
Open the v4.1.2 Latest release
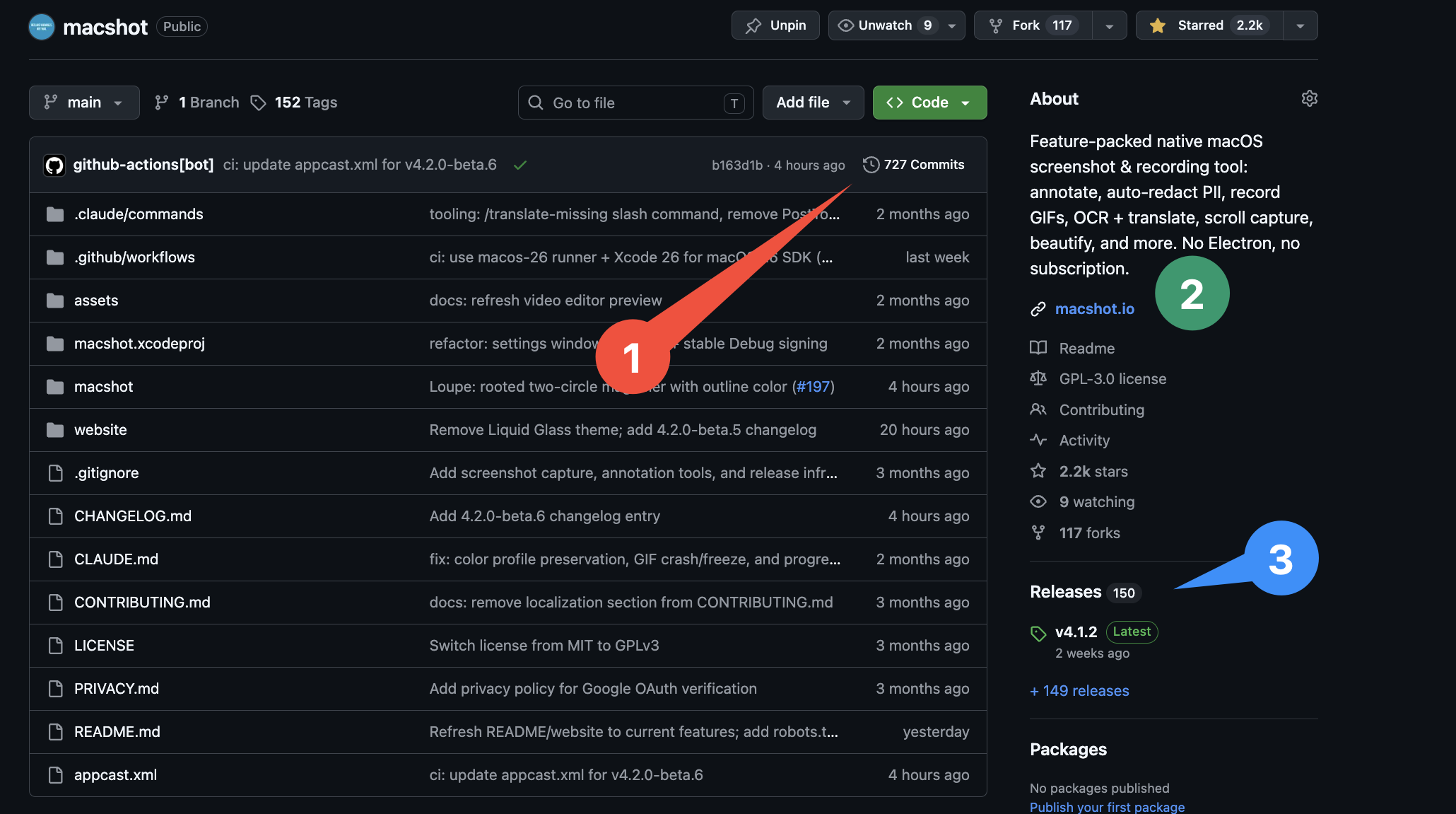[x=1106, y=632]
